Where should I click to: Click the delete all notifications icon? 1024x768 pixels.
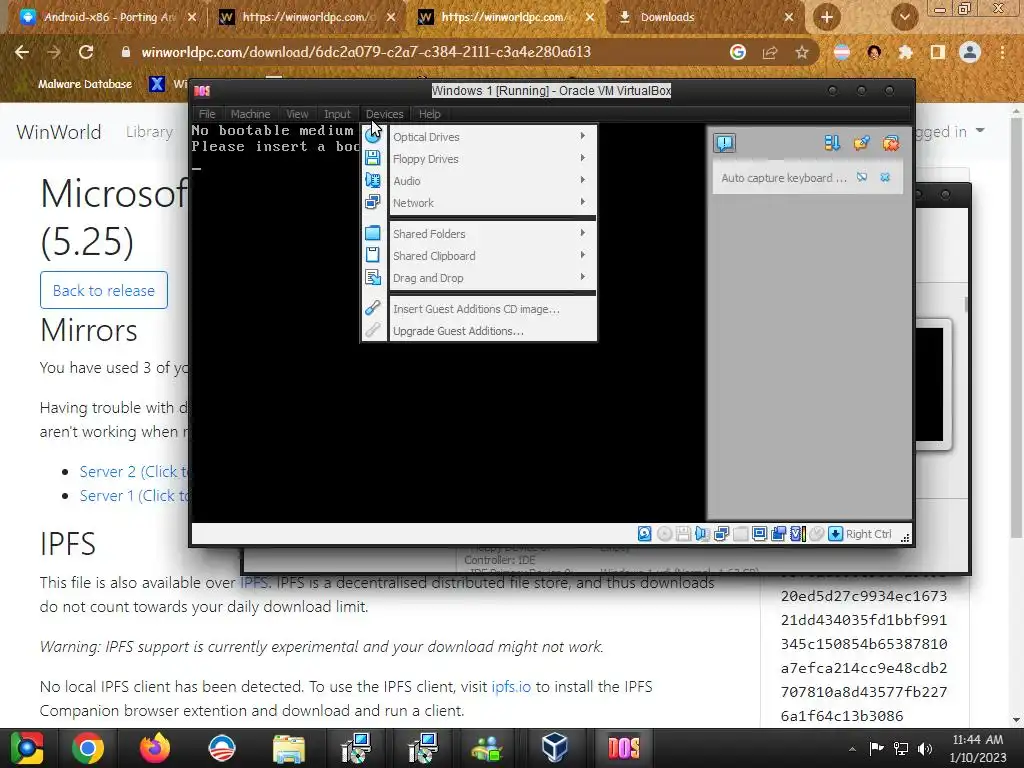click(891, 143)
